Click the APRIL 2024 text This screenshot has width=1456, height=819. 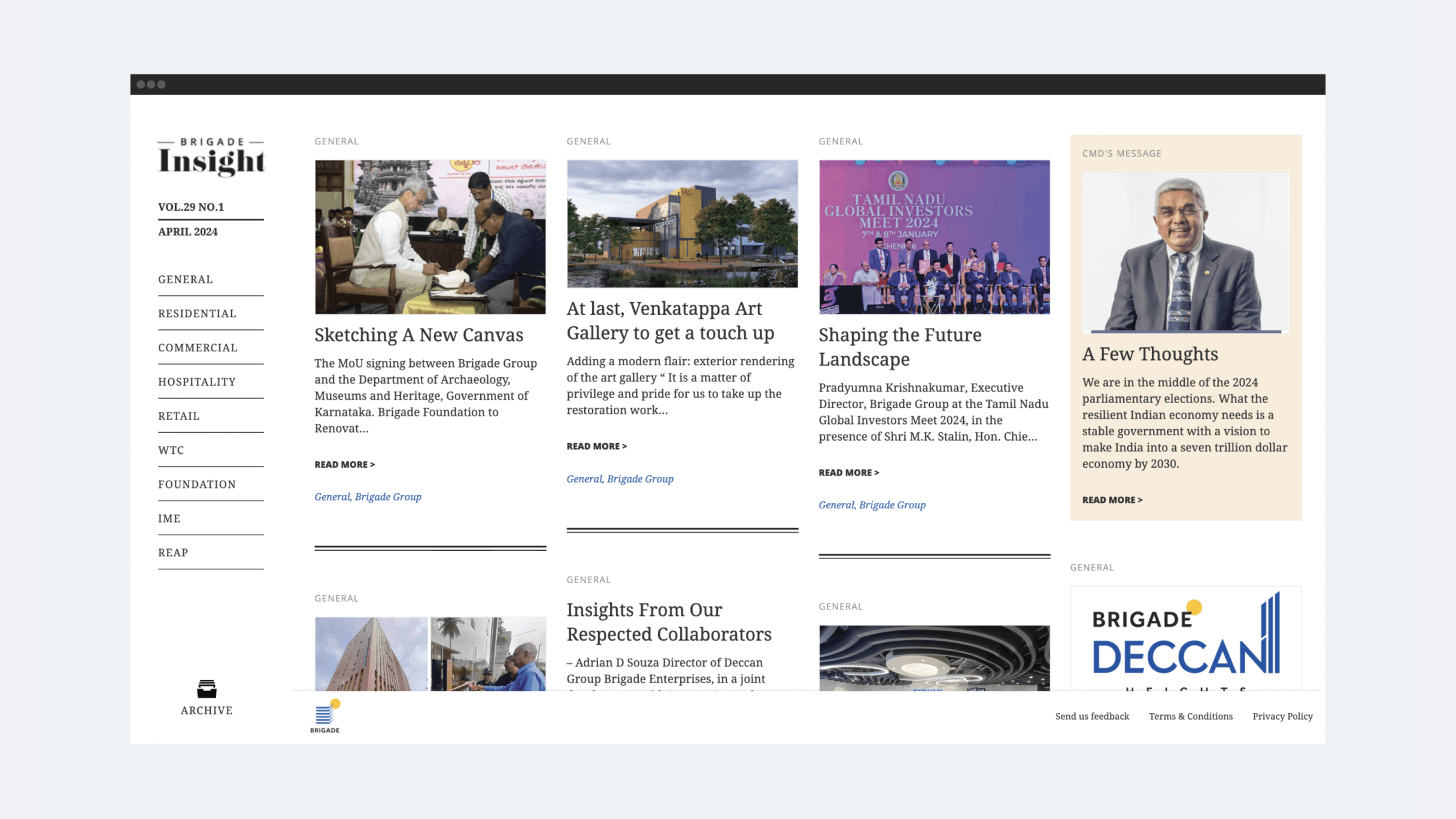coord(188,231)
